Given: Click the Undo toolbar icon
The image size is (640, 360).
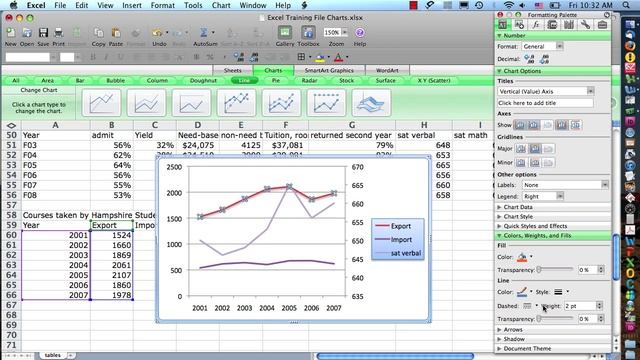Looking at the screenshot, I should point(157,33).
